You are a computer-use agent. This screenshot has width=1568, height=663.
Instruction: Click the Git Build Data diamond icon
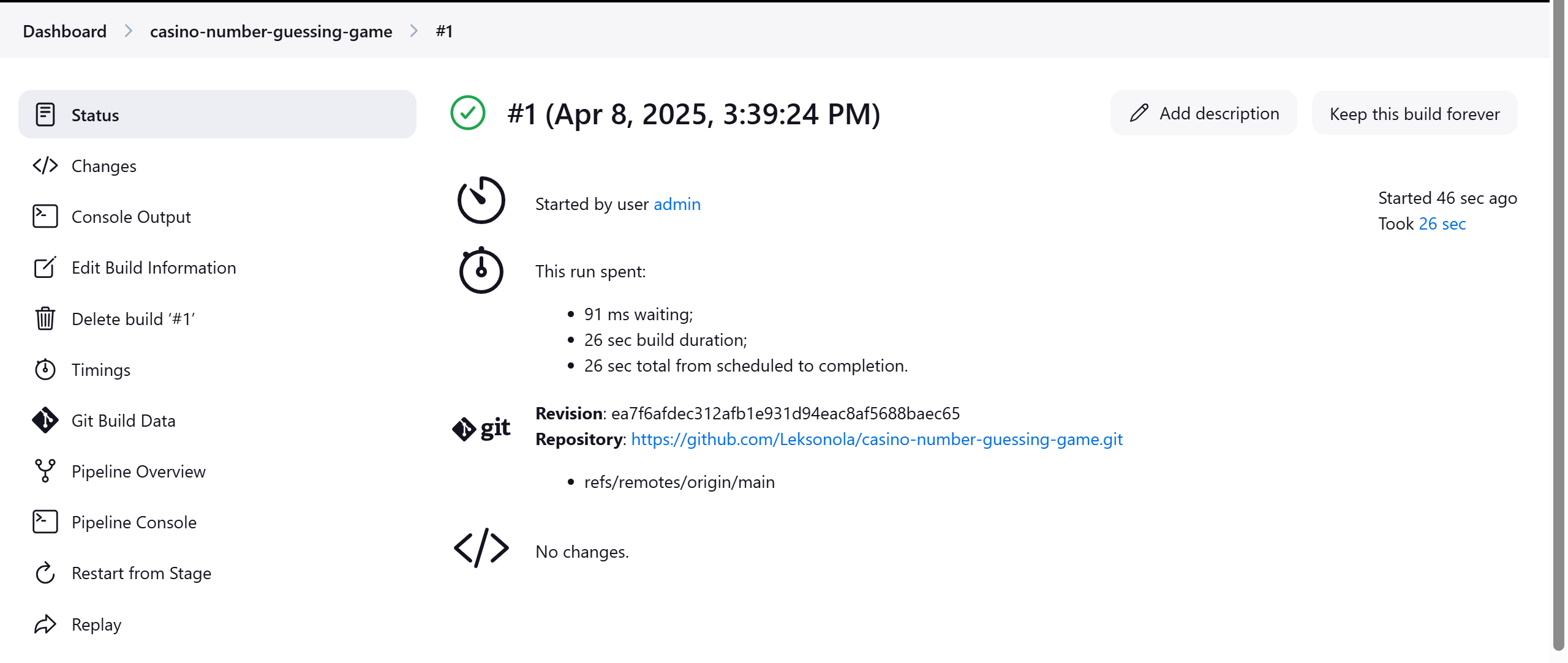45,420
